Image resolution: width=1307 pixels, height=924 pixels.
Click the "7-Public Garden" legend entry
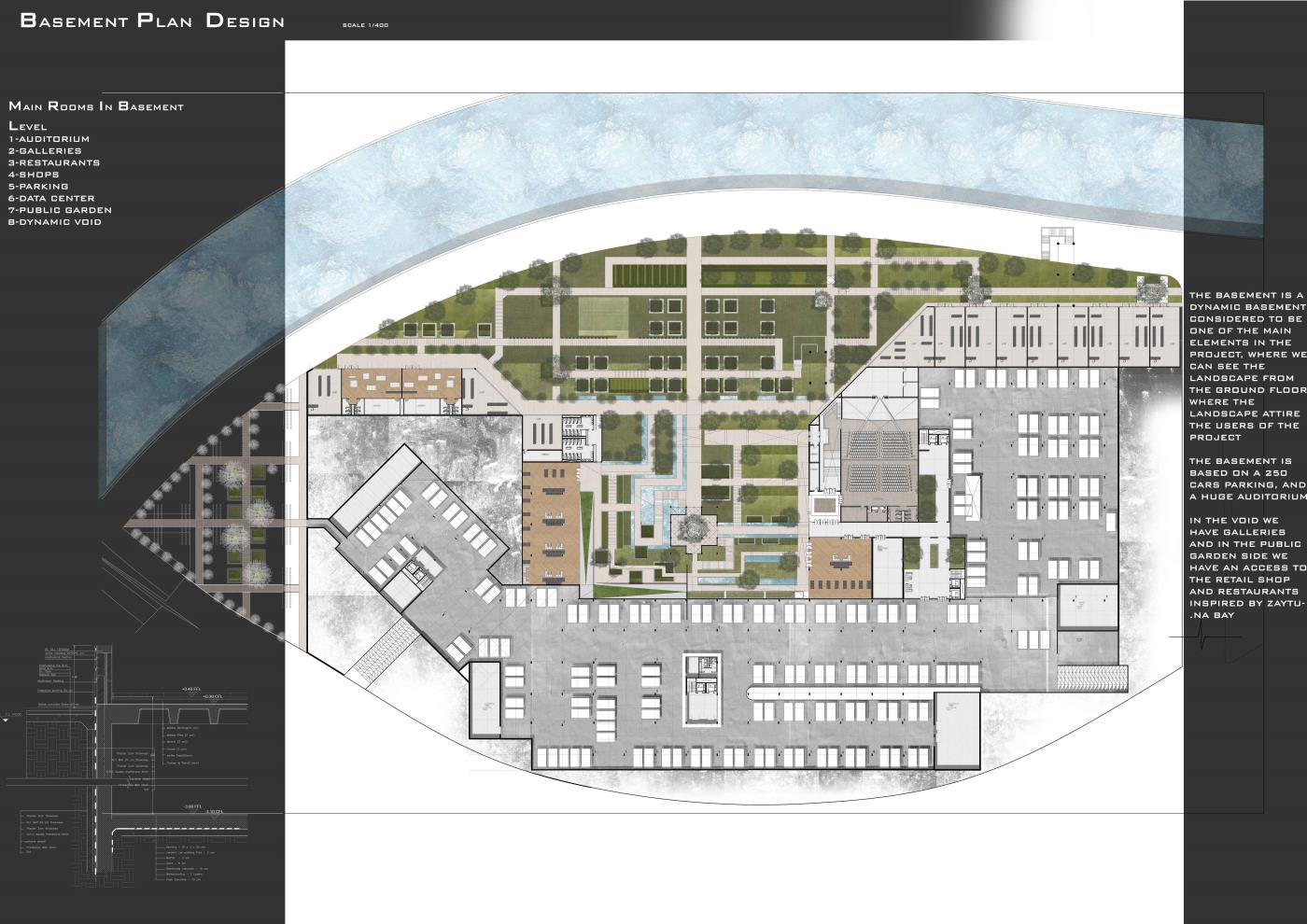click(x=60, y=210)
